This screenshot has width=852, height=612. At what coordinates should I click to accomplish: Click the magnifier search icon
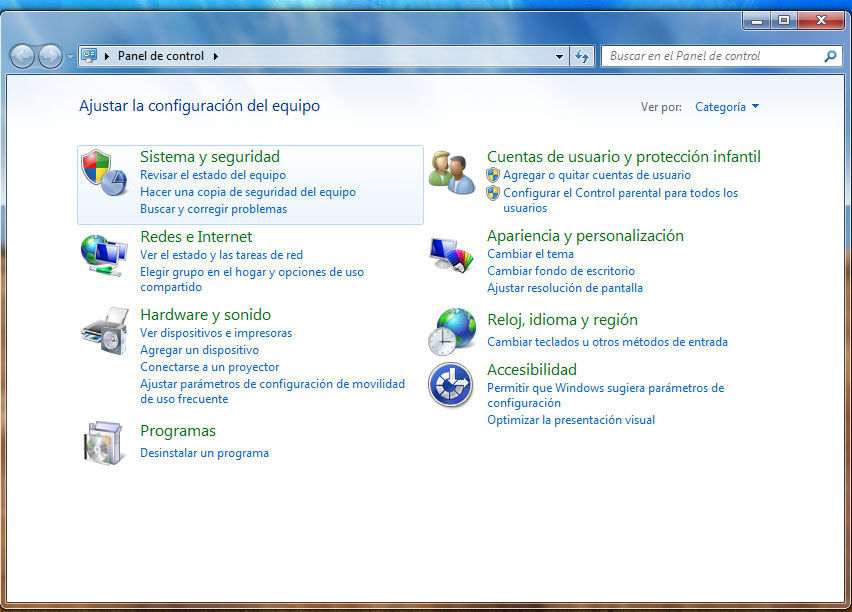coord(830,56)
